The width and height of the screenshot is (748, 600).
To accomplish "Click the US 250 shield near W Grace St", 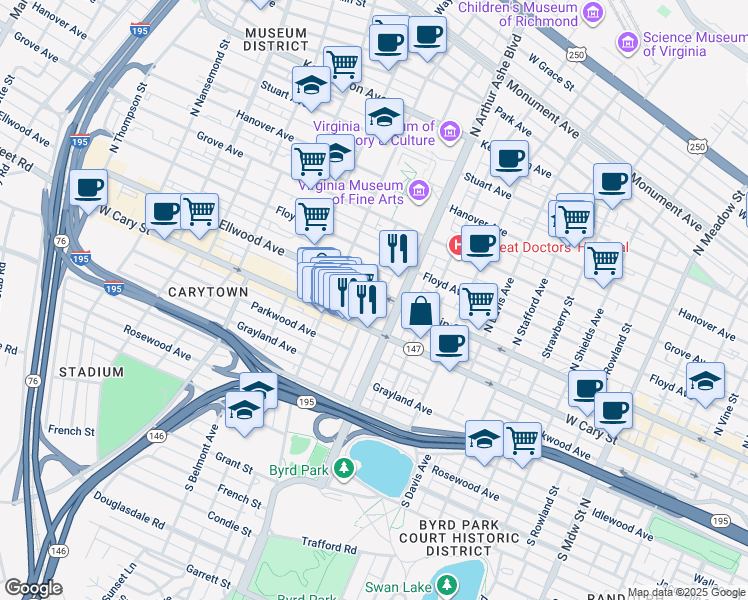I will tap(576, 54).
